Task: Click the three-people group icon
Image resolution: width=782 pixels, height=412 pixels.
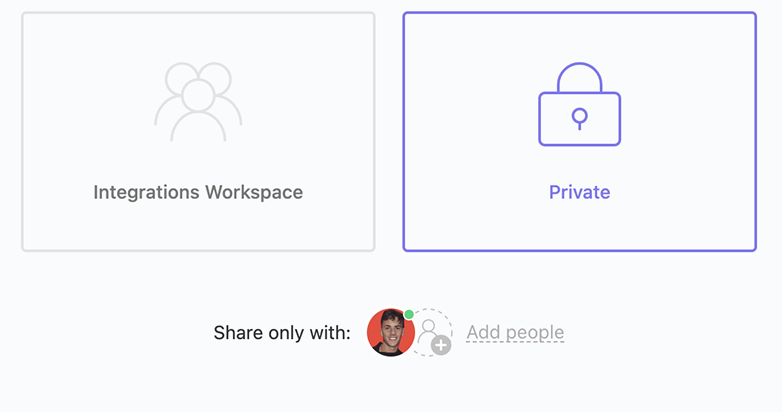Action: 198,102
